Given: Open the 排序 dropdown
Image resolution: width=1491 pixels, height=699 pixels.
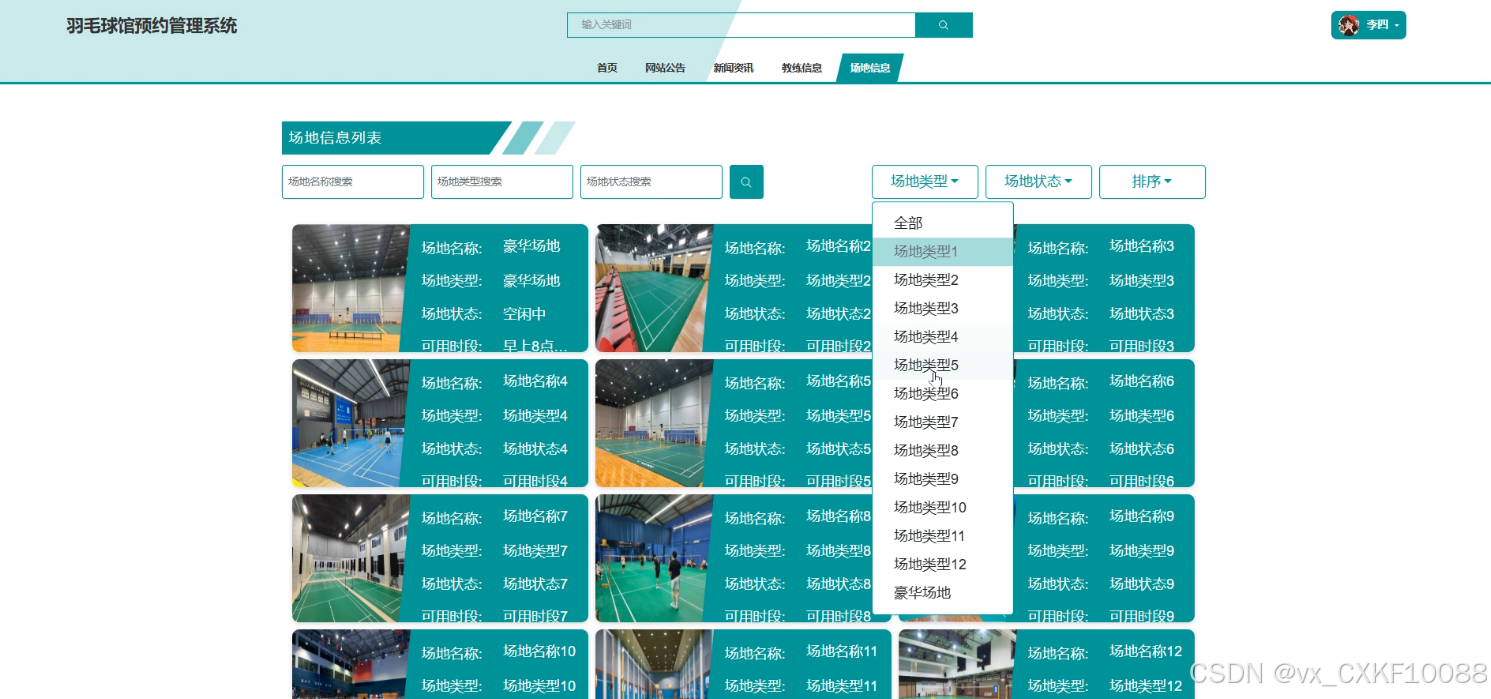Looking at the screenshot, I should (x=1152, y=182).
